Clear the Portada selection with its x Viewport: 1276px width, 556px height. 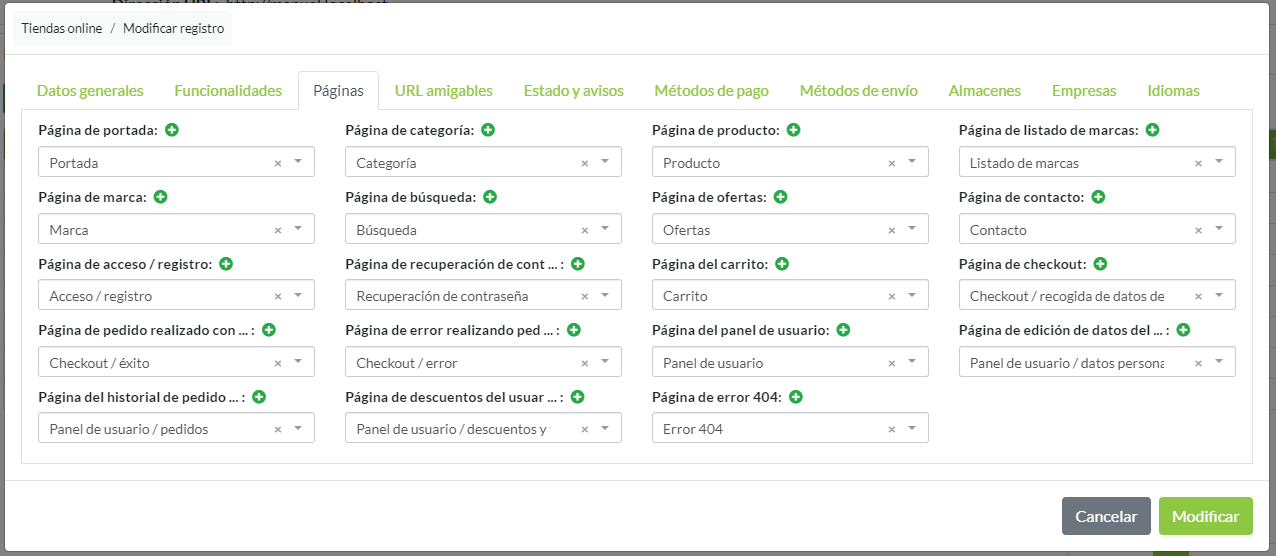pos(278,163)
